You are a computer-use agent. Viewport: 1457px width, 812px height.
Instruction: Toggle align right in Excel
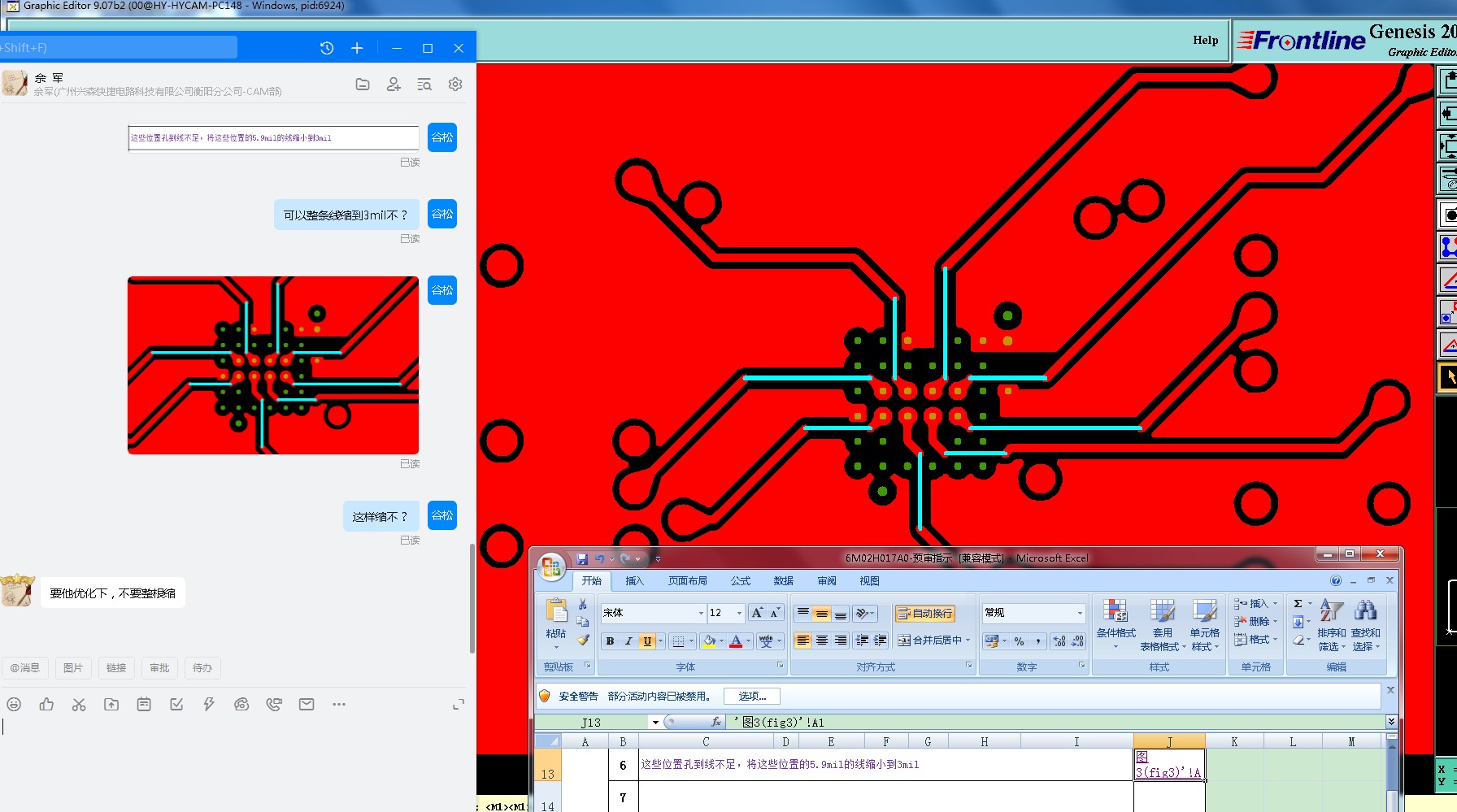(841, 640)
